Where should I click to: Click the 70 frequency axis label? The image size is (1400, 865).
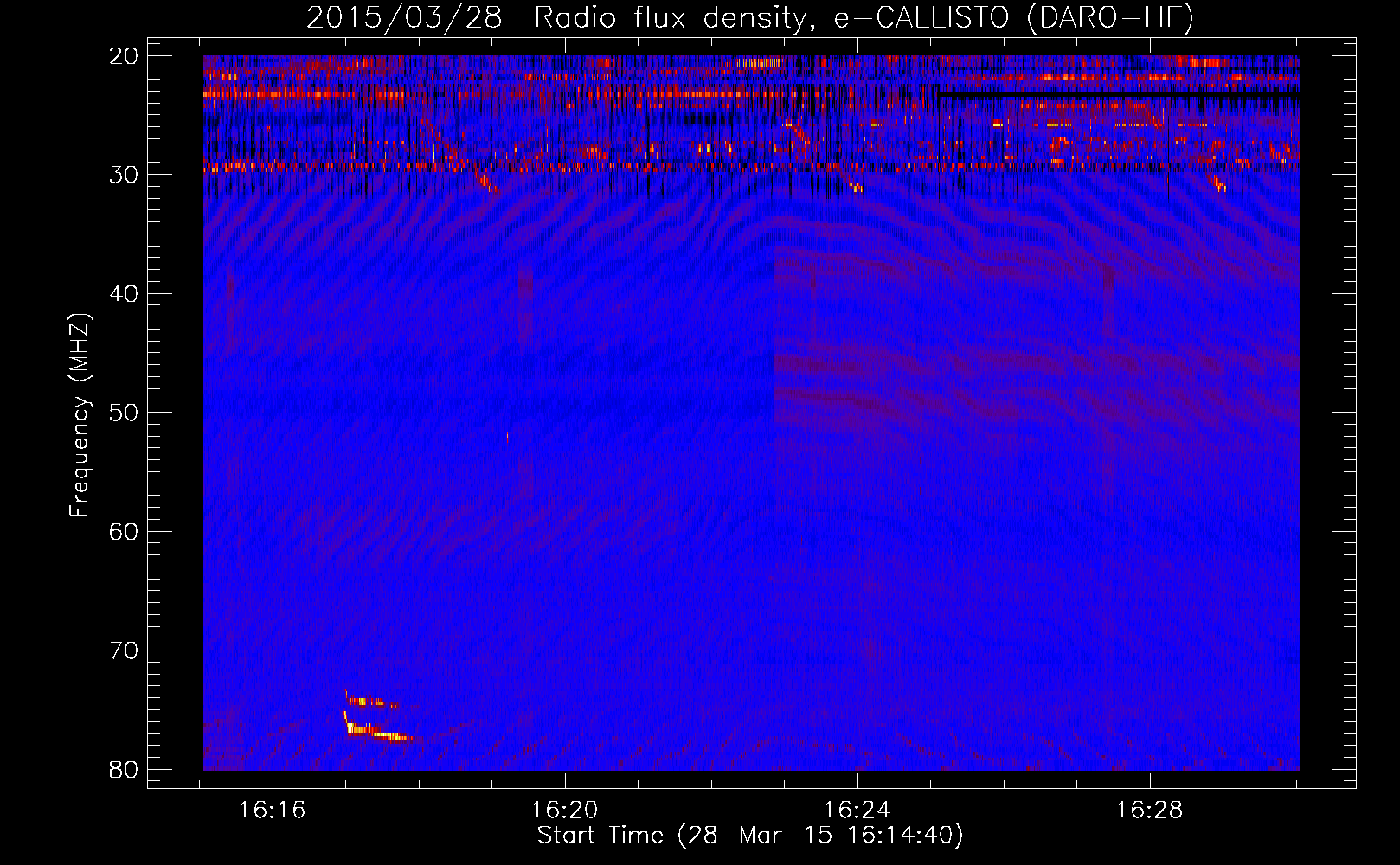(x=124, y=650)
